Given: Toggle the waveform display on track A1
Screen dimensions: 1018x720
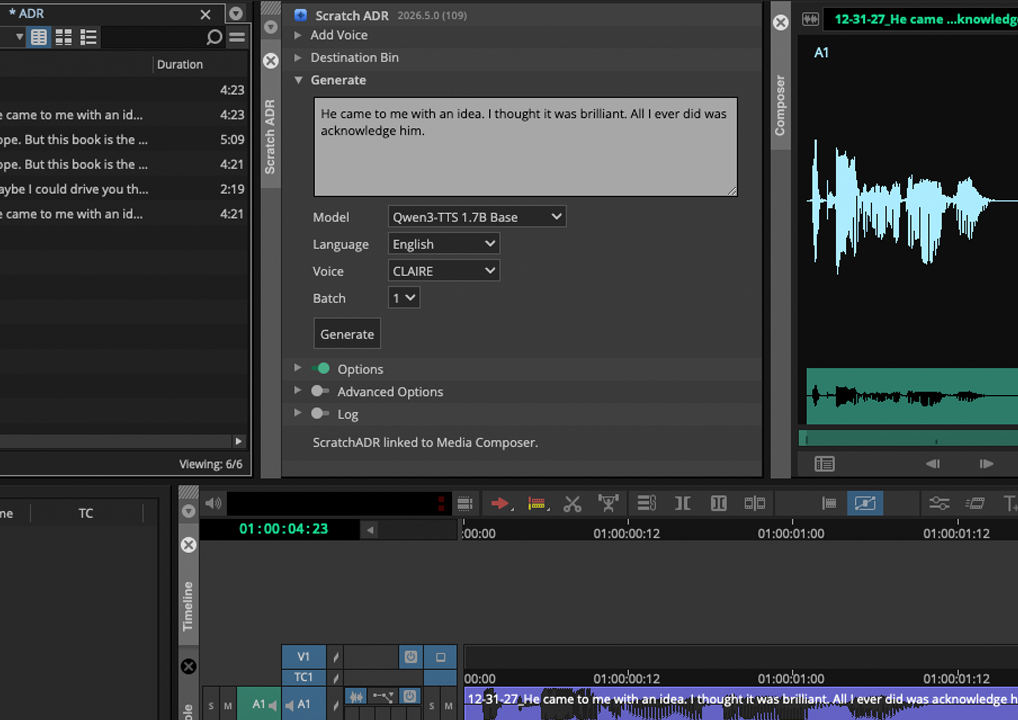Looking at the screenshot, I should pyautogui.click(x=356, y=697).
